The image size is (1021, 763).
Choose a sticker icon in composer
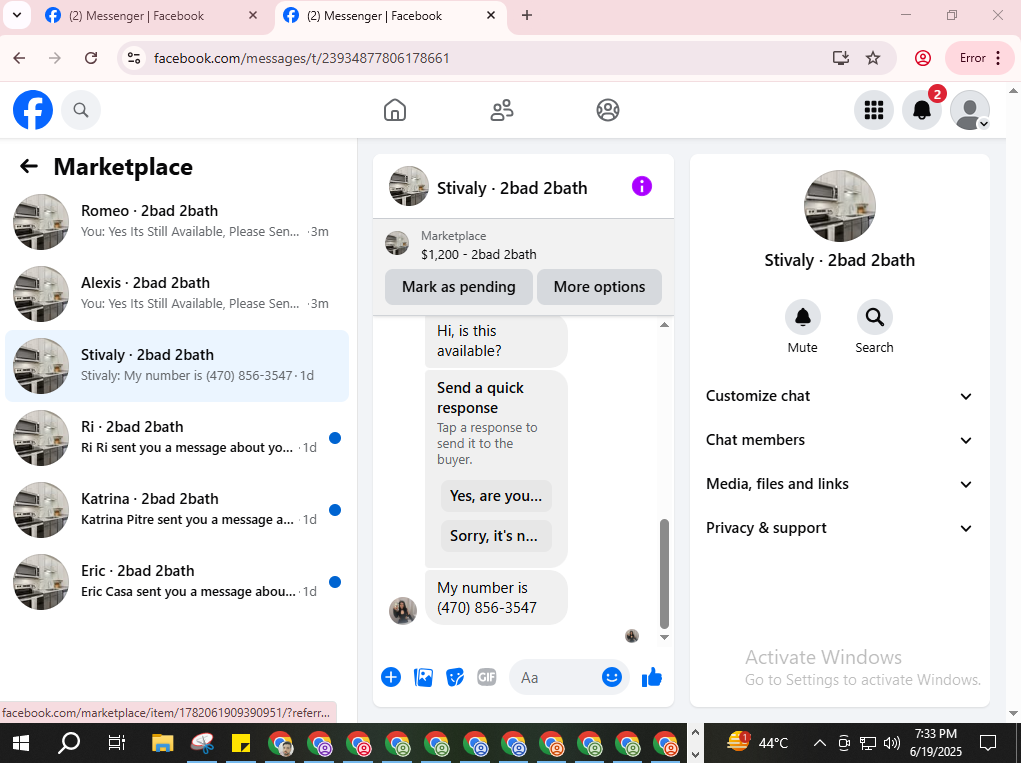click(455, 677)
